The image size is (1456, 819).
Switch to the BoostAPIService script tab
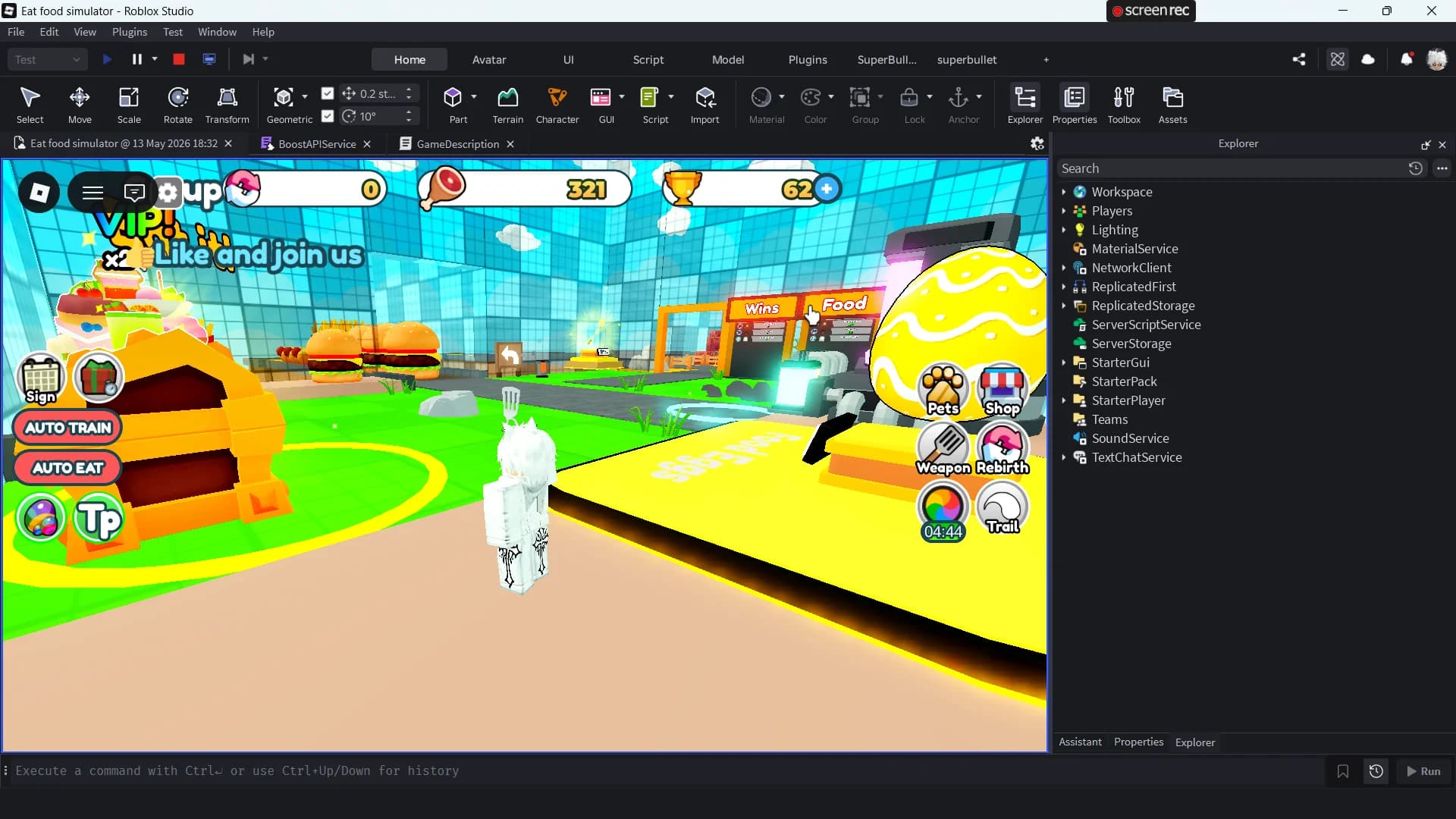(x=316, y=144)
